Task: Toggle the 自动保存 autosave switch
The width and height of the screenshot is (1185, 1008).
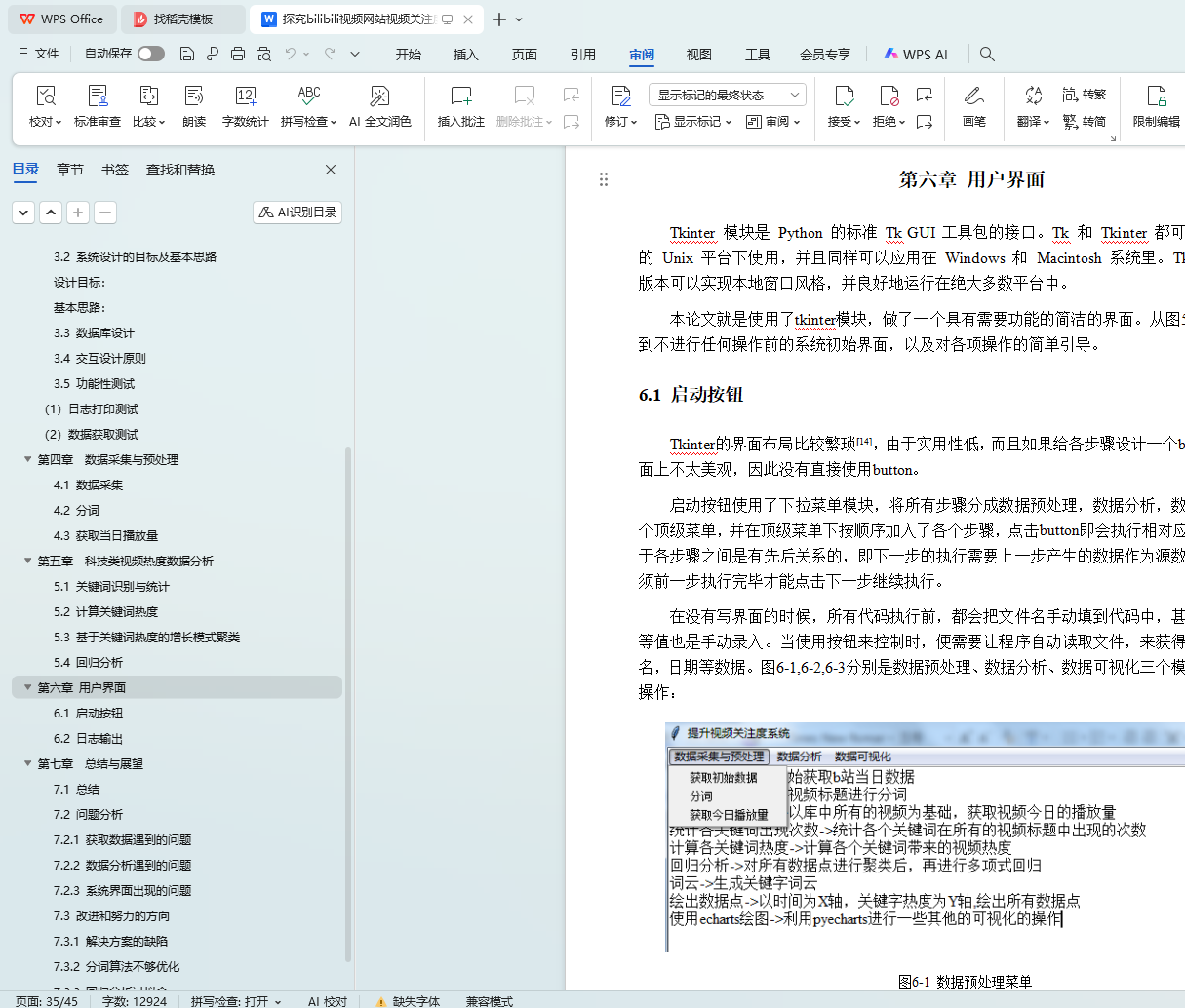Action: coord(151,54)
